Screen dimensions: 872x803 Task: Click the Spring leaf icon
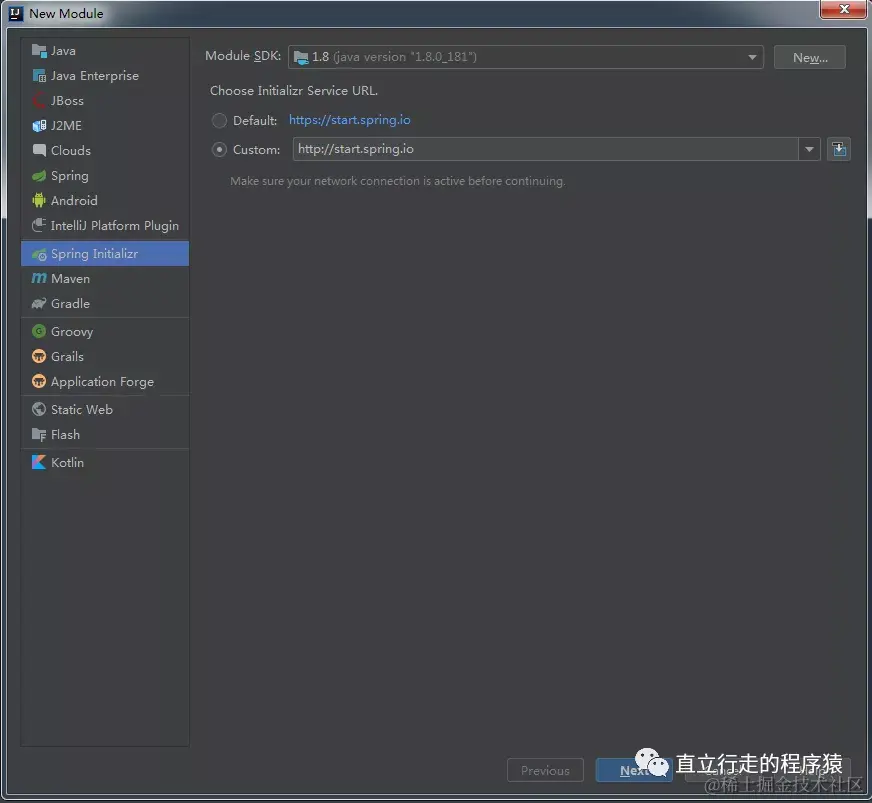point(39,176)
